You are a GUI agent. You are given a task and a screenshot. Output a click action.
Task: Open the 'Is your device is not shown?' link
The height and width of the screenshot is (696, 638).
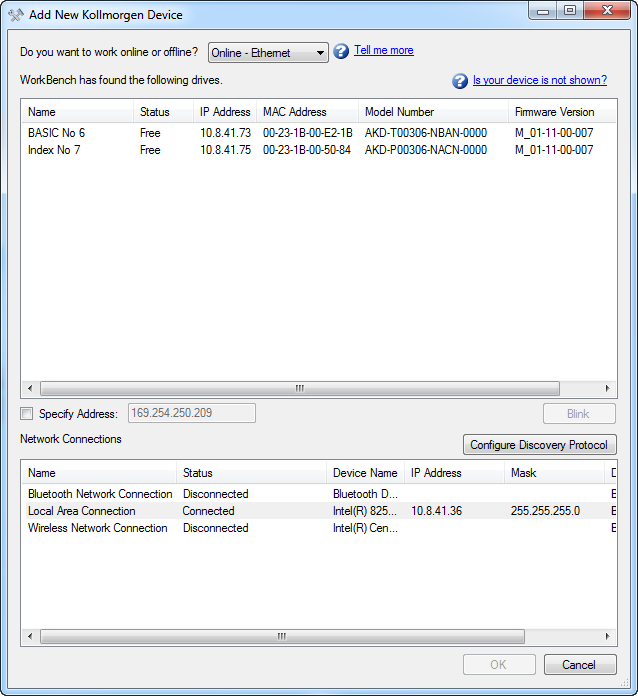539,80
